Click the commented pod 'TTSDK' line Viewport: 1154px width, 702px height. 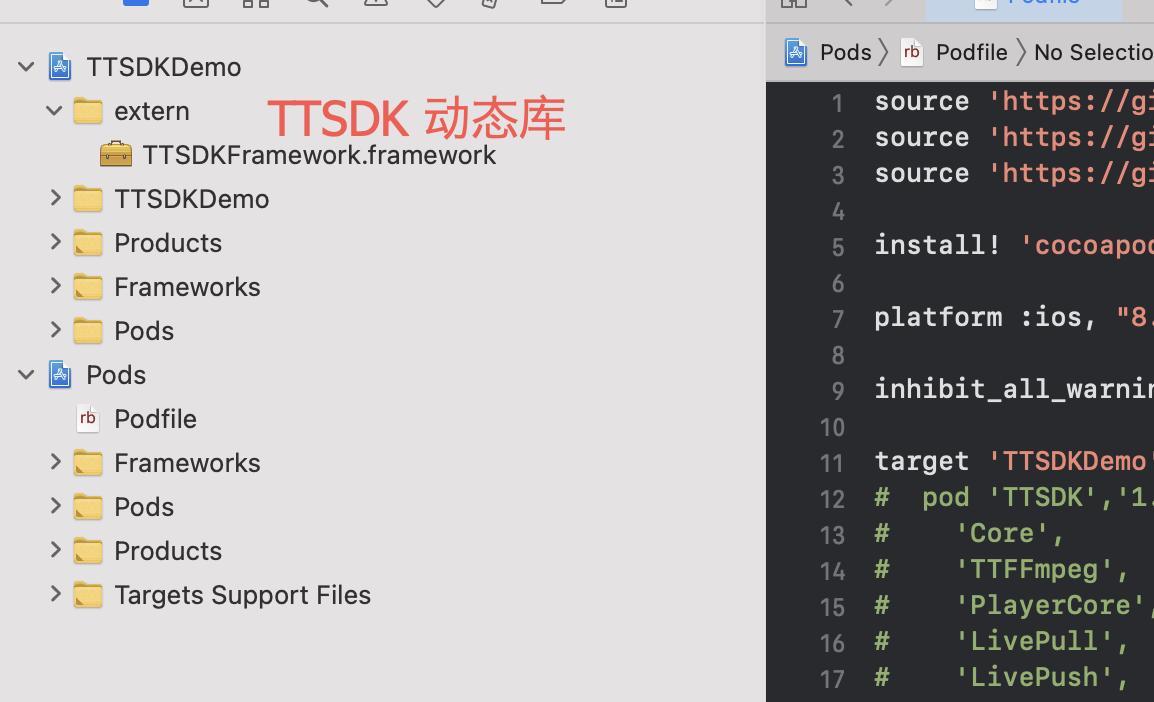tap(1013, 497)
